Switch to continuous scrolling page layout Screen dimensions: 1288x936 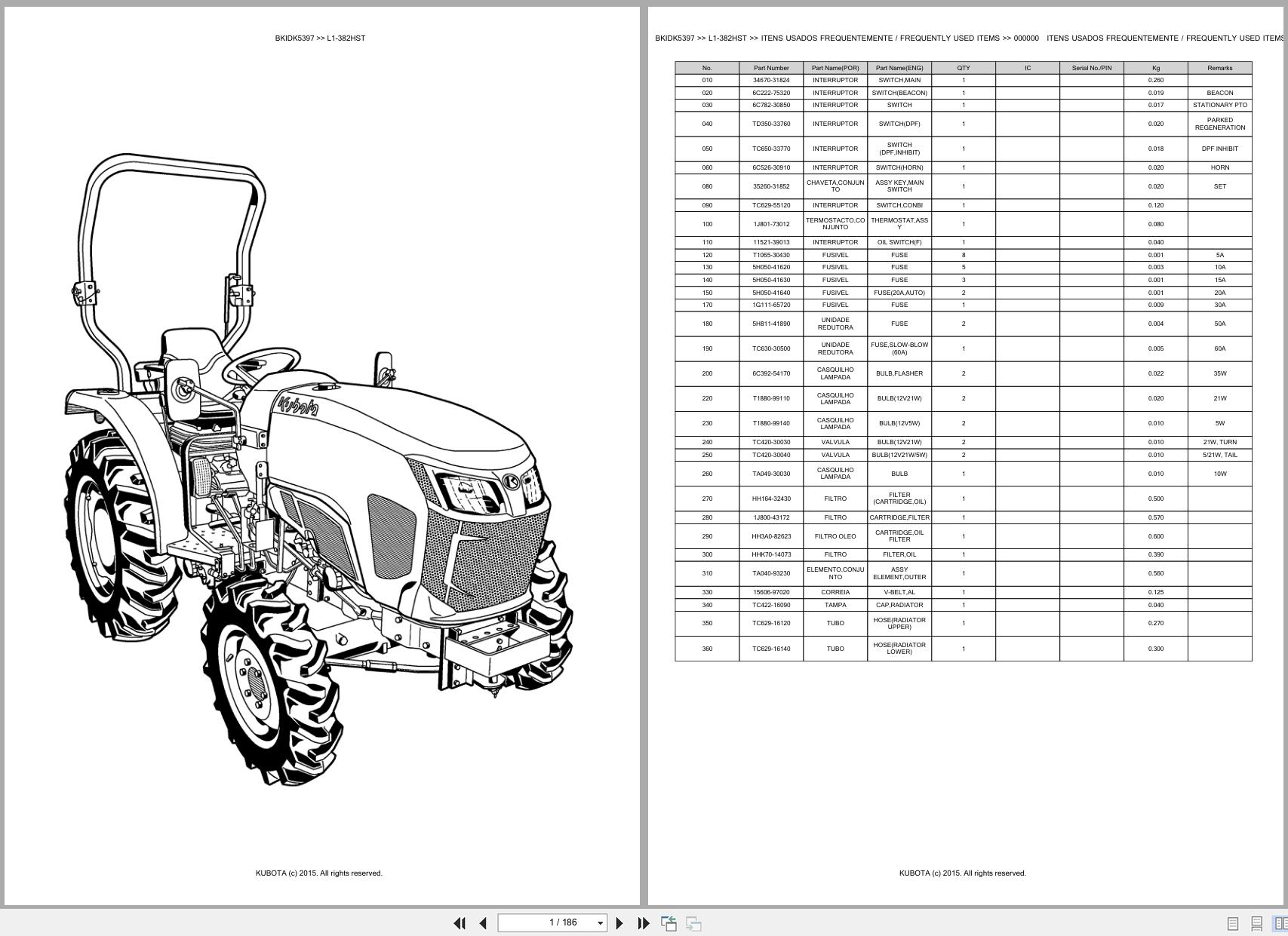[x=1256, y=923]
